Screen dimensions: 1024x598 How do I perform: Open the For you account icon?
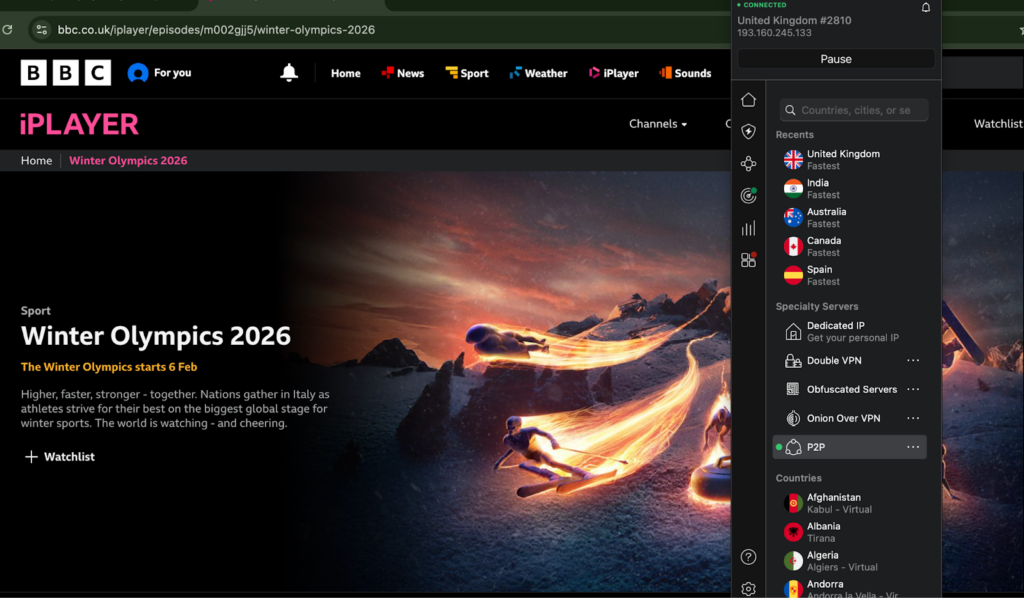[138, 72]
